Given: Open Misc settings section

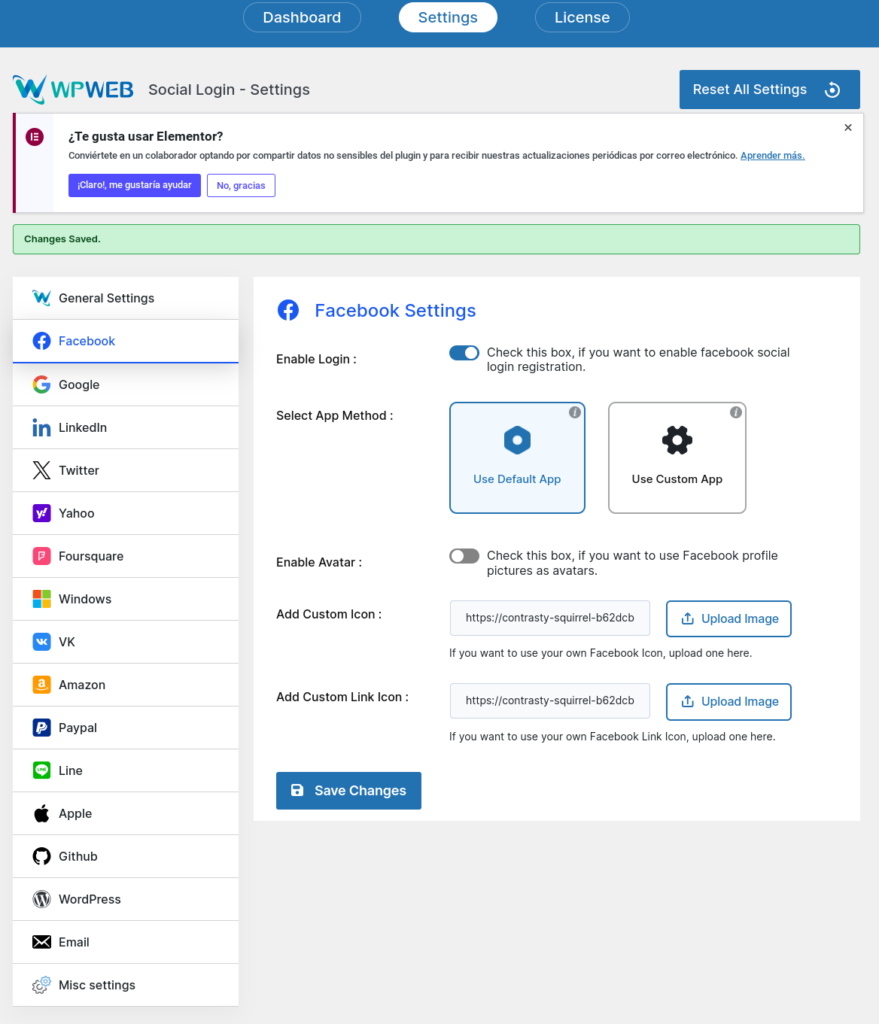Looking at the screenshot, I should (125, 985).
